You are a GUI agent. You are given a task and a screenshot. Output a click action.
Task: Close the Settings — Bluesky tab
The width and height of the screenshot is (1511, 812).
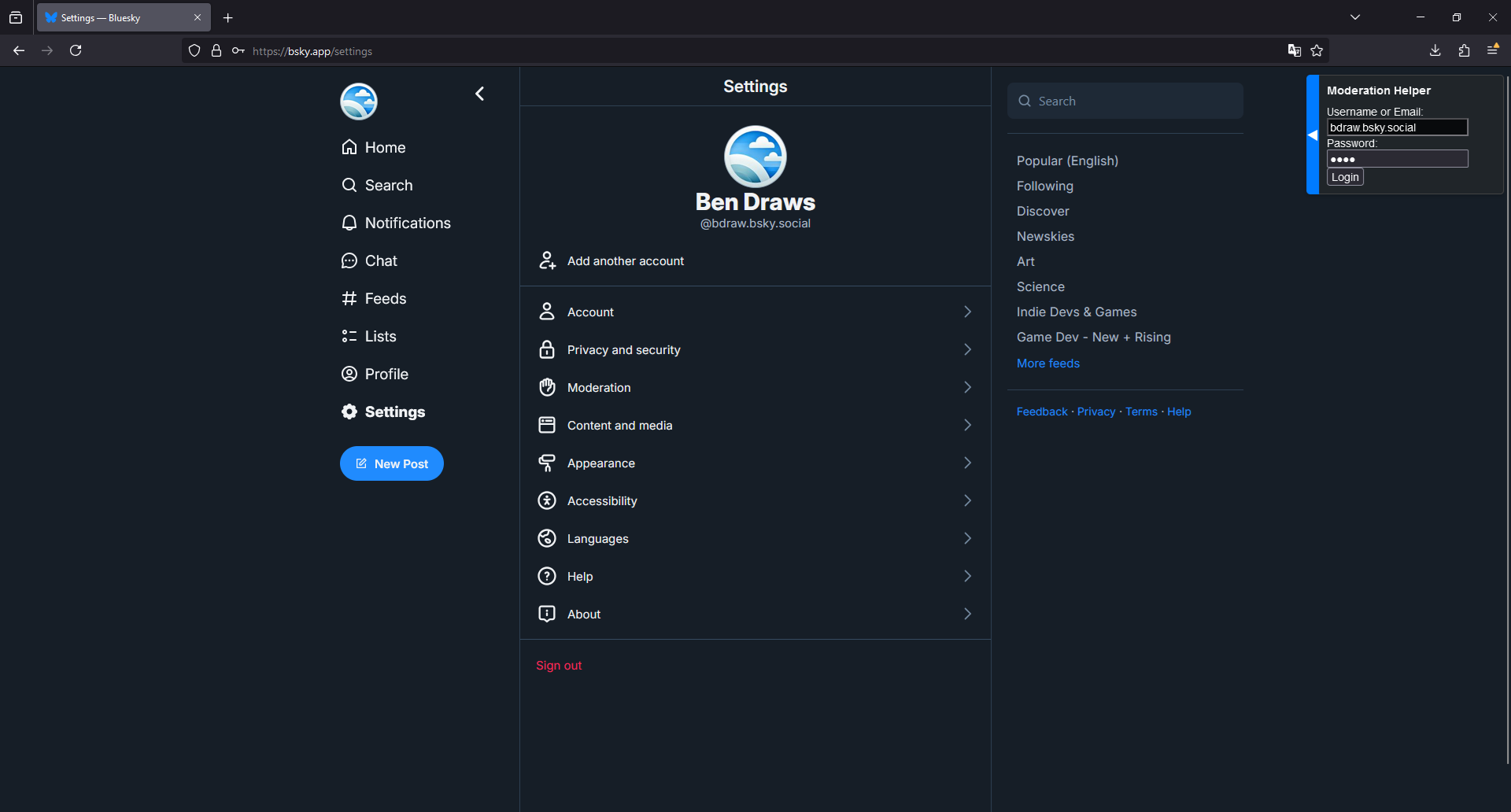click(198, 17)
